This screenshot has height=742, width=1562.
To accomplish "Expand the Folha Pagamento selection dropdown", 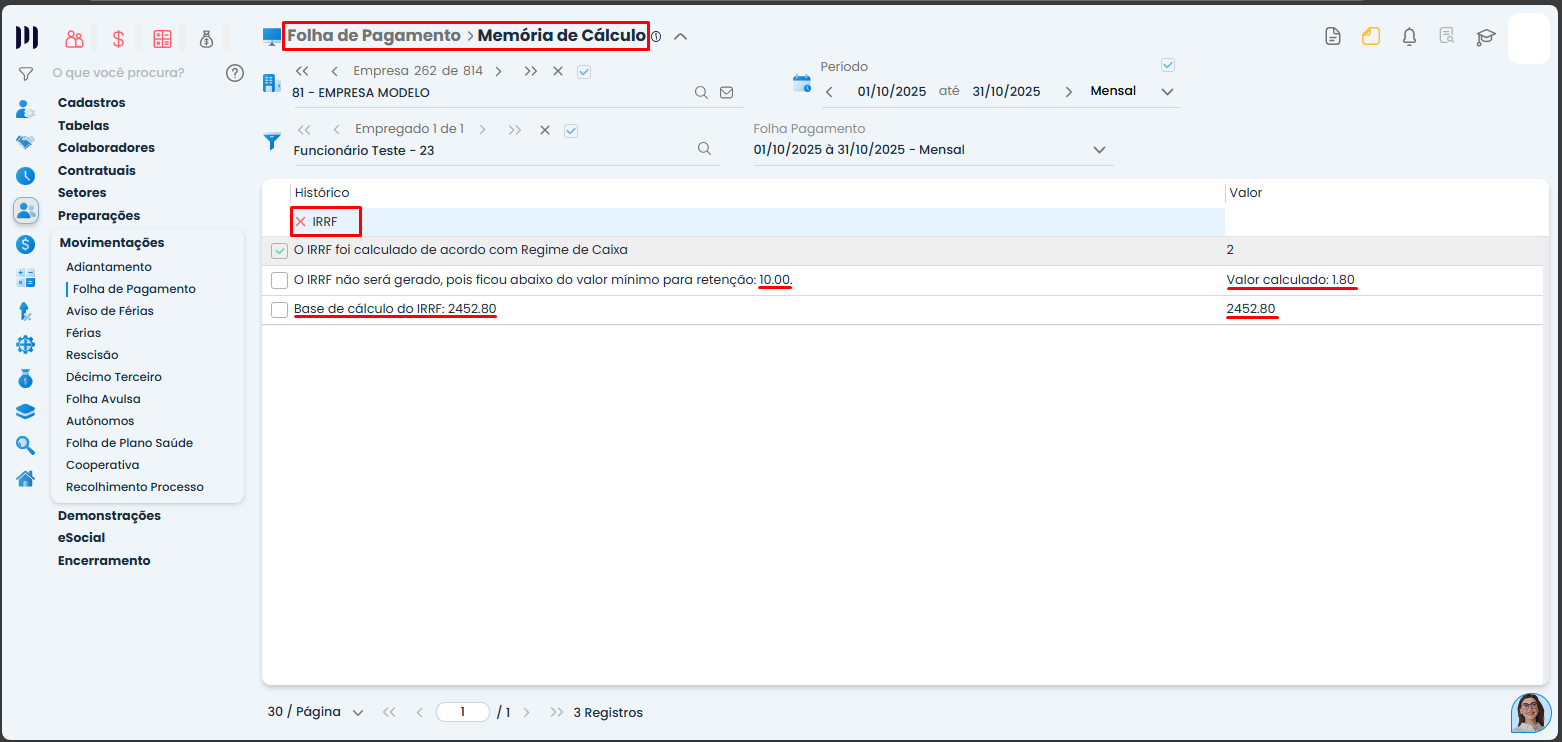I will [x=1099, y=150].
